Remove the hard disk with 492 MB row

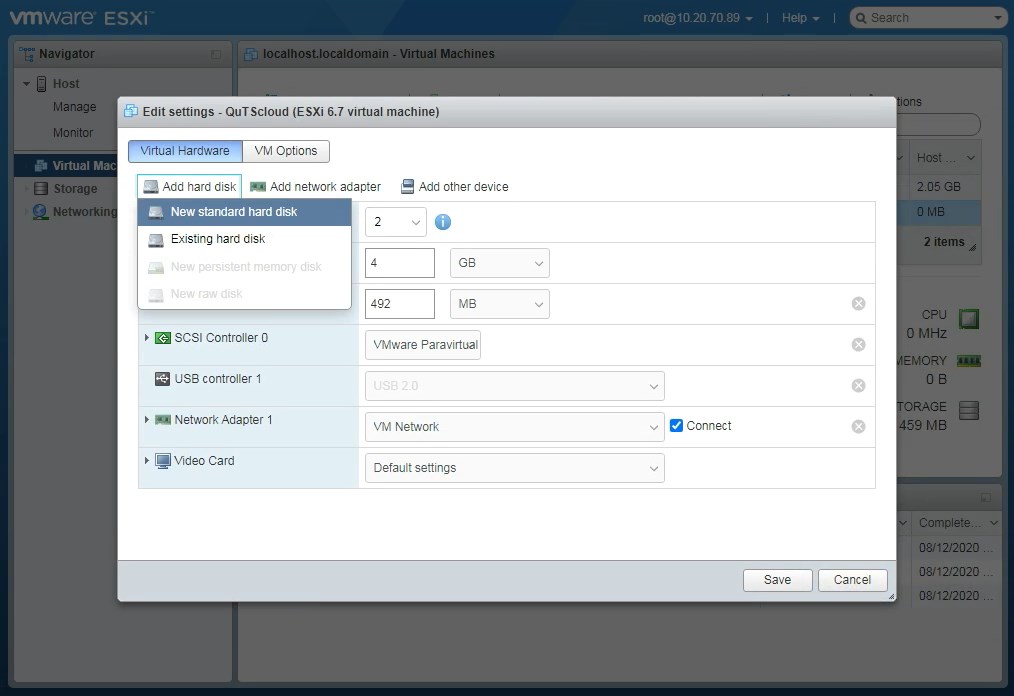point(858,303)
